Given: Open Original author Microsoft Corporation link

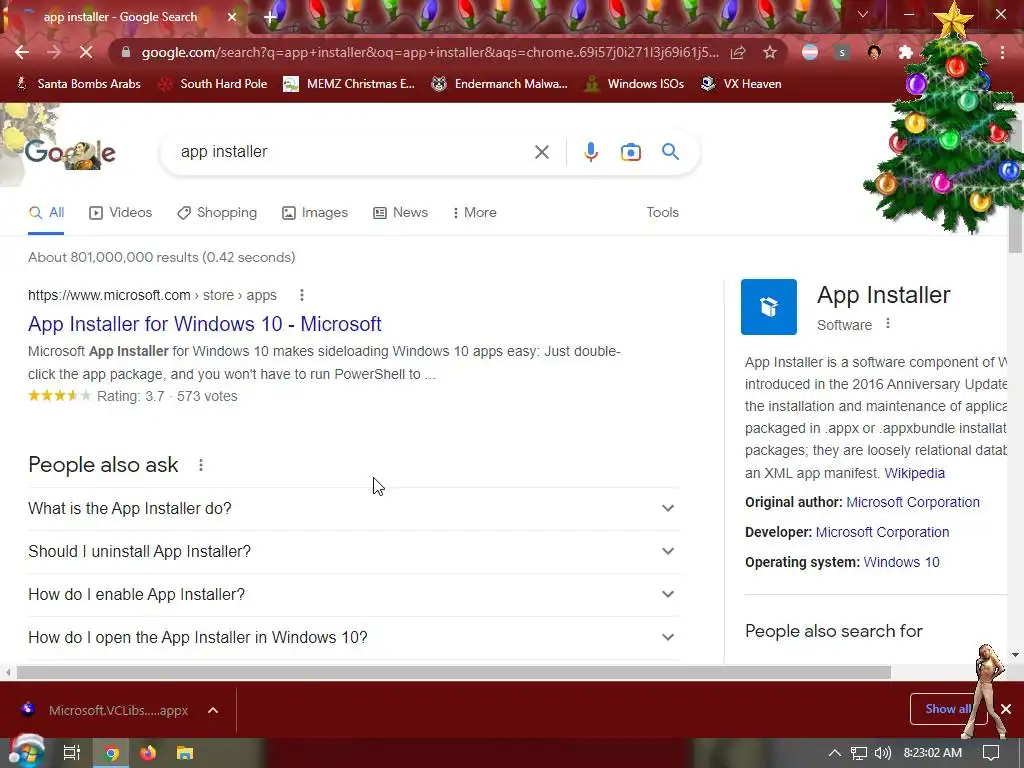Looking at the screenshot, I should pos(913,502).
